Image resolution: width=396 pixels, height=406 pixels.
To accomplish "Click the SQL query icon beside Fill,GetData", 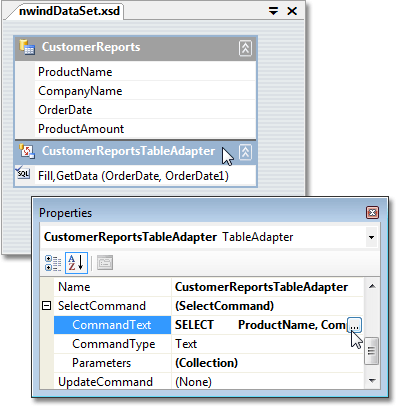I will 23,173.
